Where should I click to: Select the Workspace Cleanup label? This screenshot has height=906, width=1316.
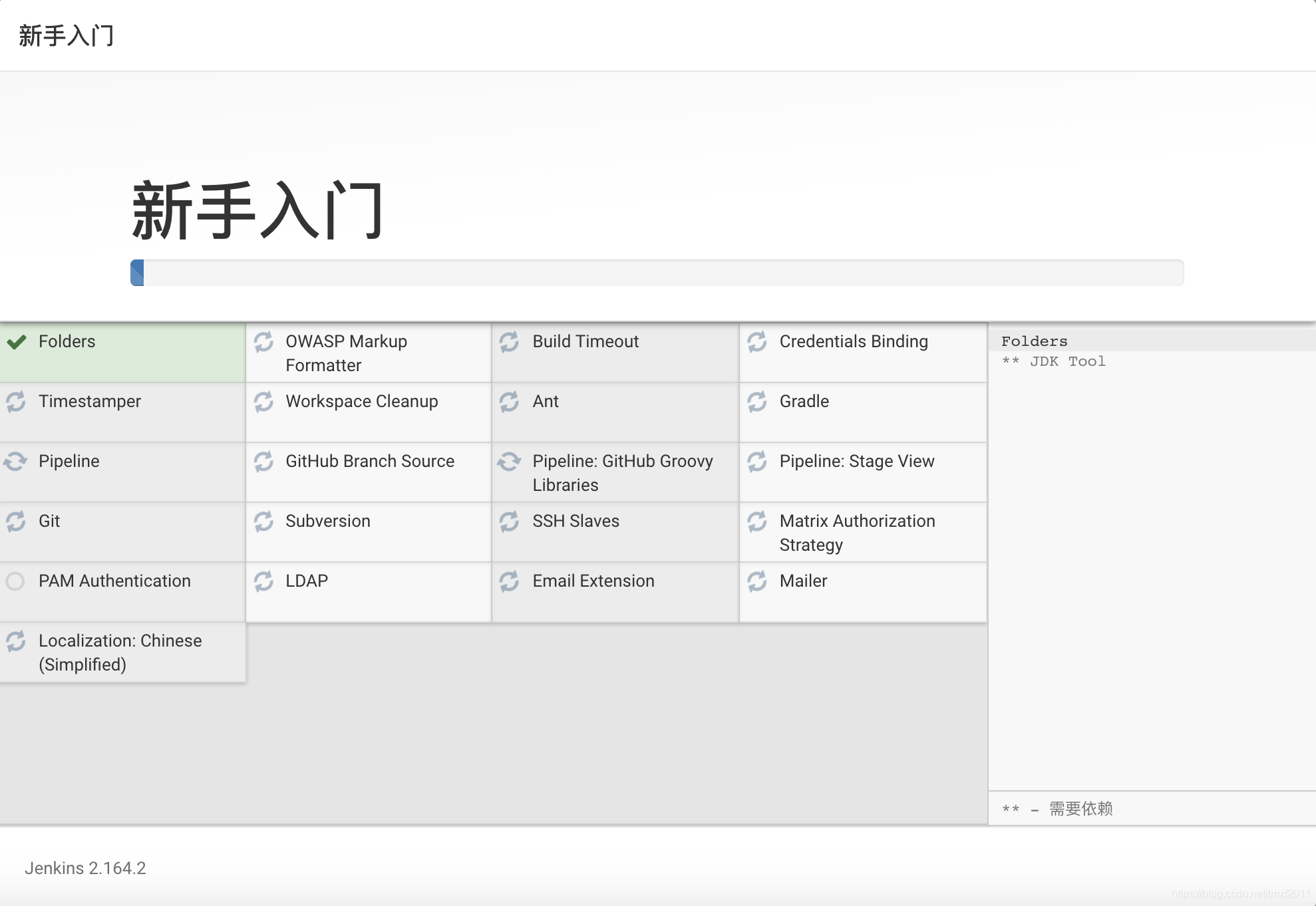(x=362, y=401)
